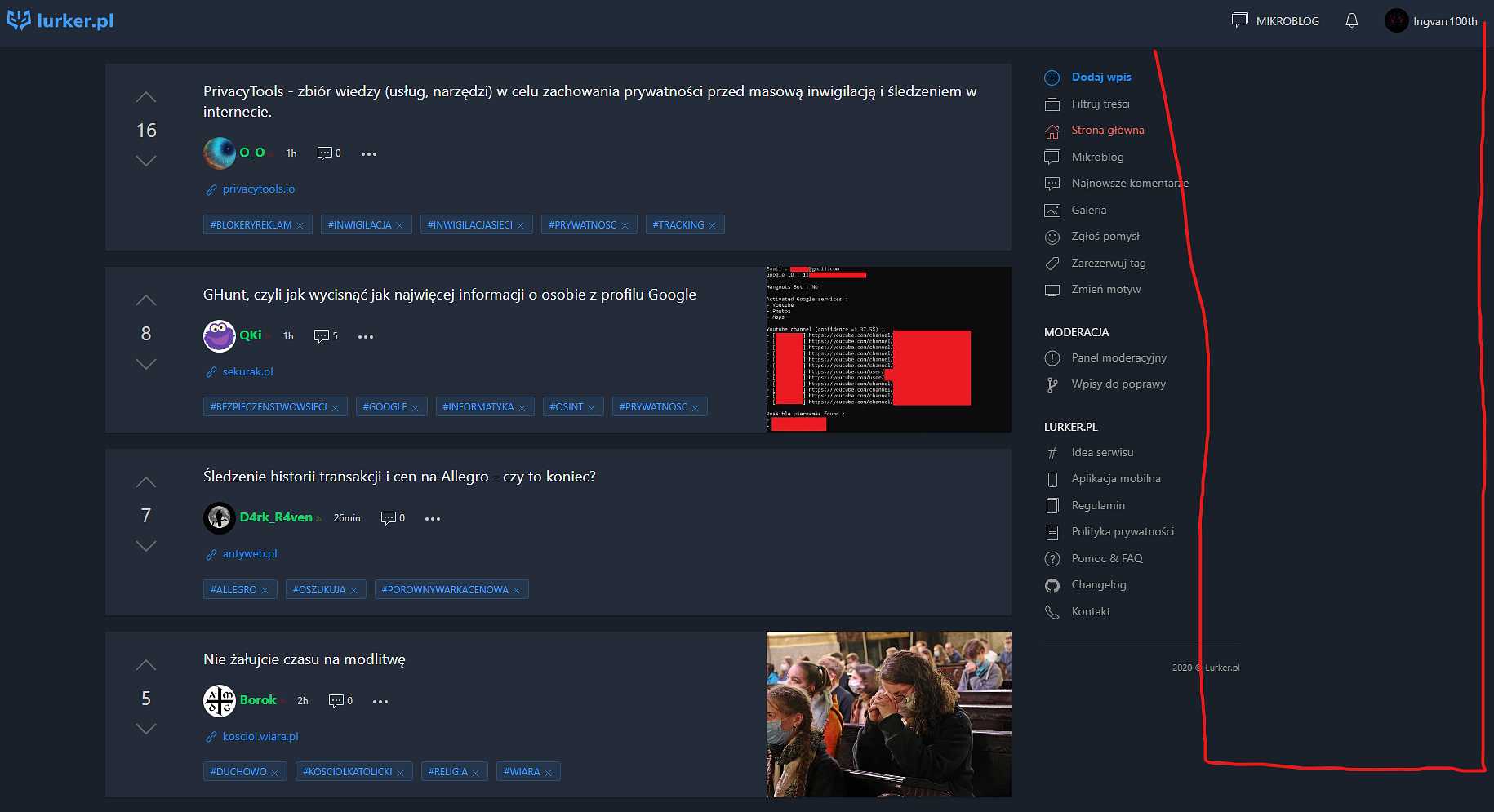Open comments icon on Allegro post

[x=389, y=518]
